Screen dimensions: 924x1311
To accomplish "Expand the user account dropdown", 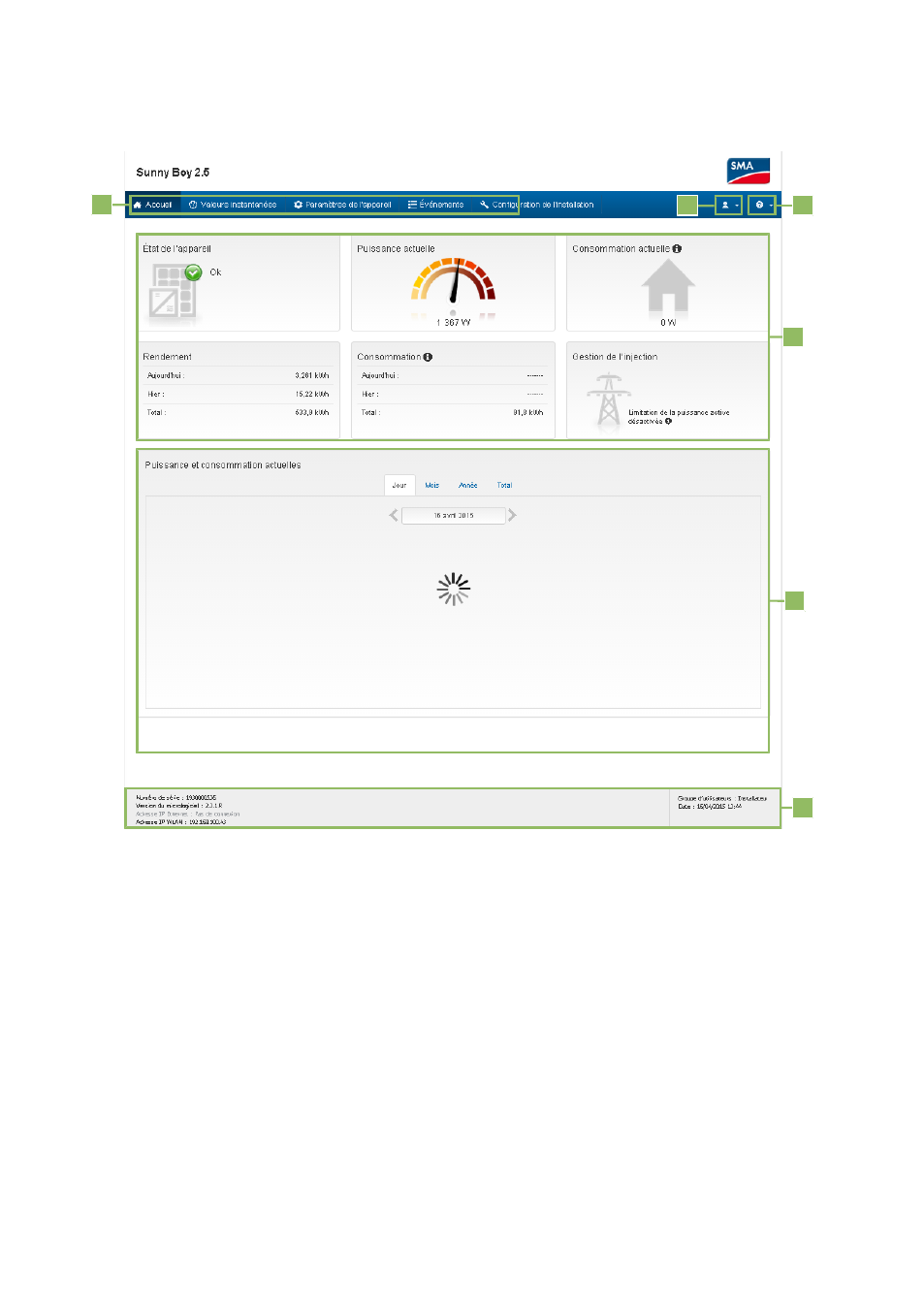I will (x=729, y=205).
